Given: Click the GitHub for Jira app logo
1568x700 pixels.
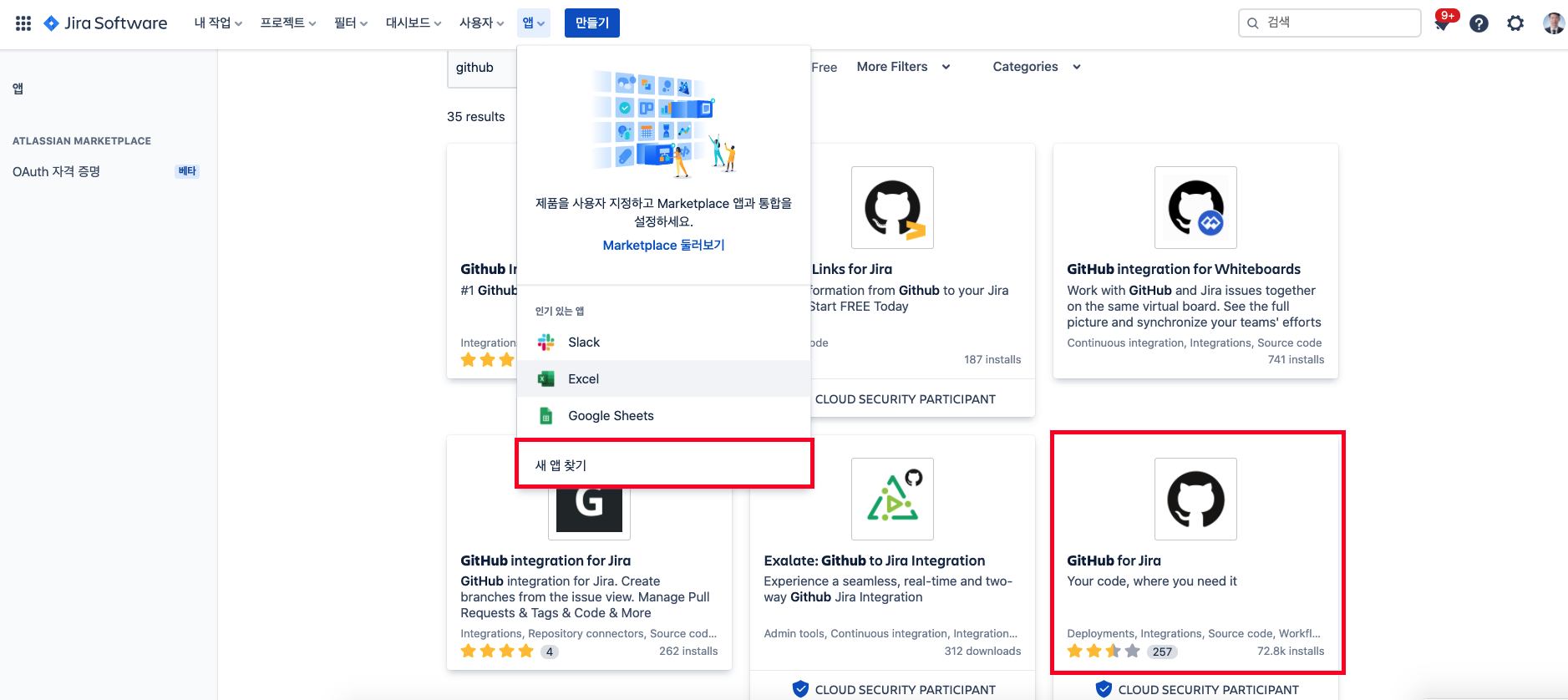Looking at the screenshot, I should [1195, 499].
